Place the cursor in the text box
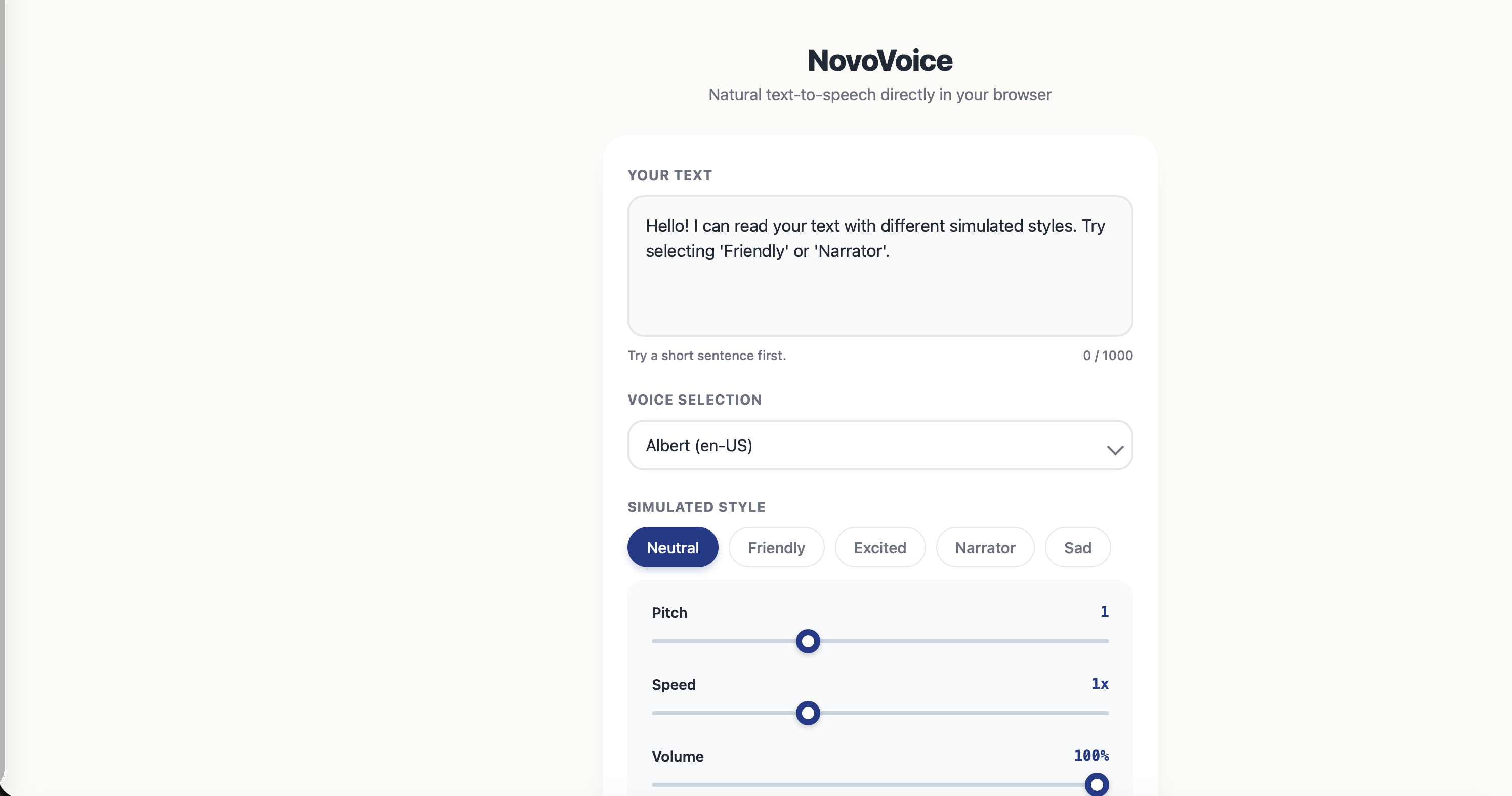1512x796 pixels. [879, 267]
